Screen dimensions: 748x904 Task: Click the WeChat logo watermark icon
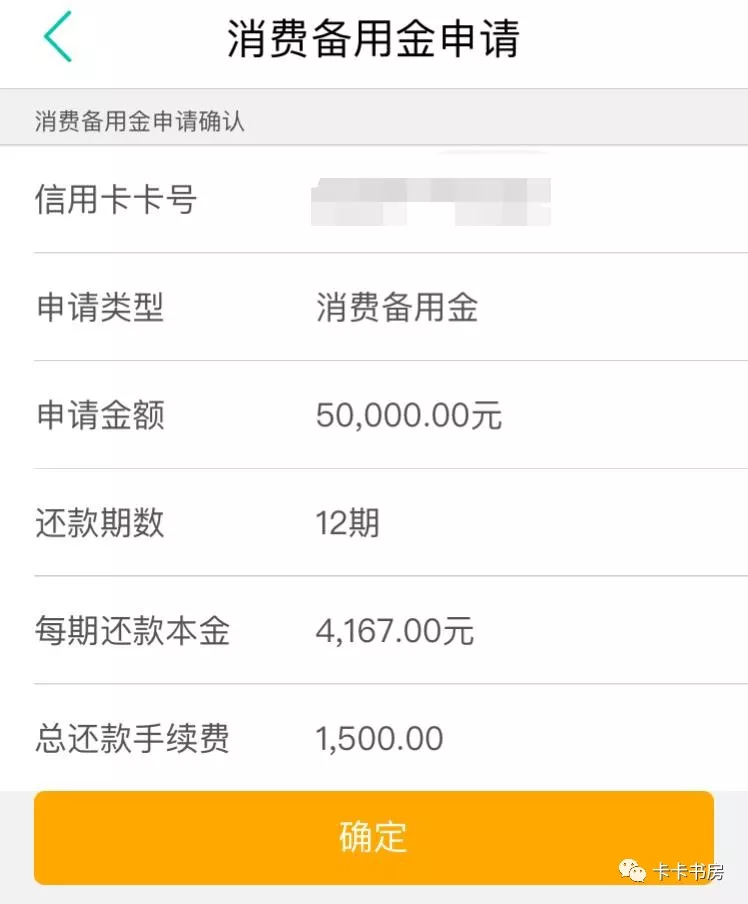[633, 871]
